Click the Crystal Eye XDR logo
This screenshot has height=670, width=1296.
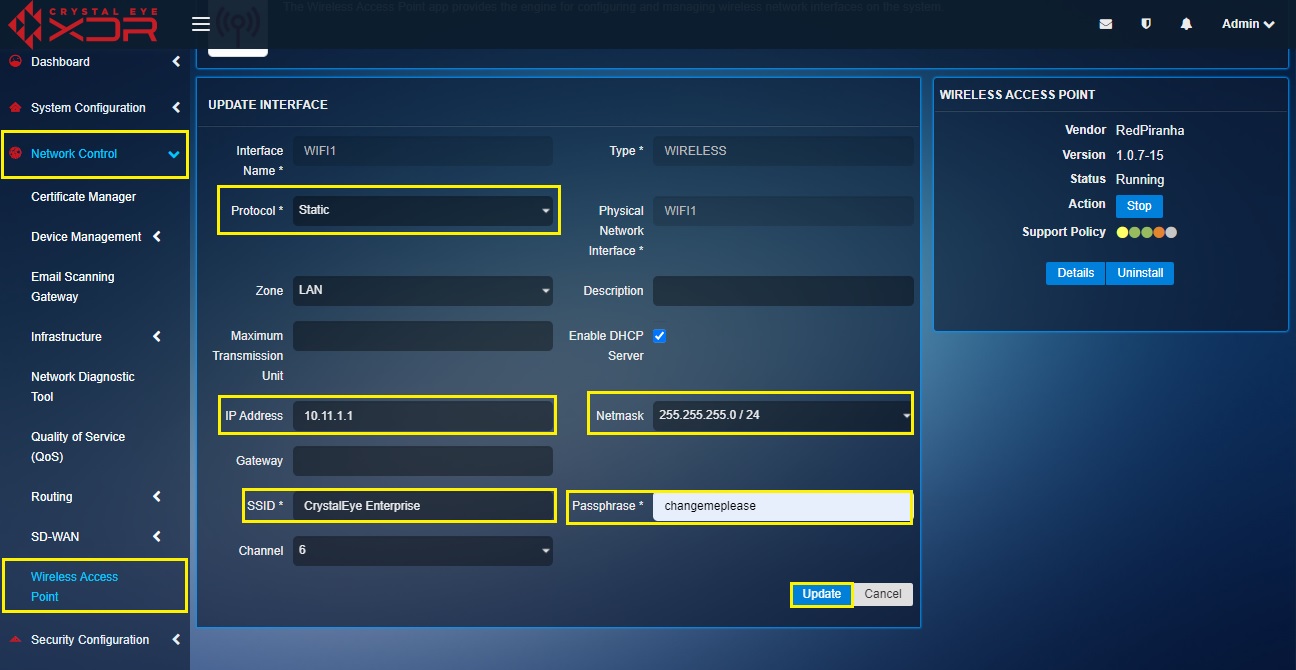[x=82, y=24]
